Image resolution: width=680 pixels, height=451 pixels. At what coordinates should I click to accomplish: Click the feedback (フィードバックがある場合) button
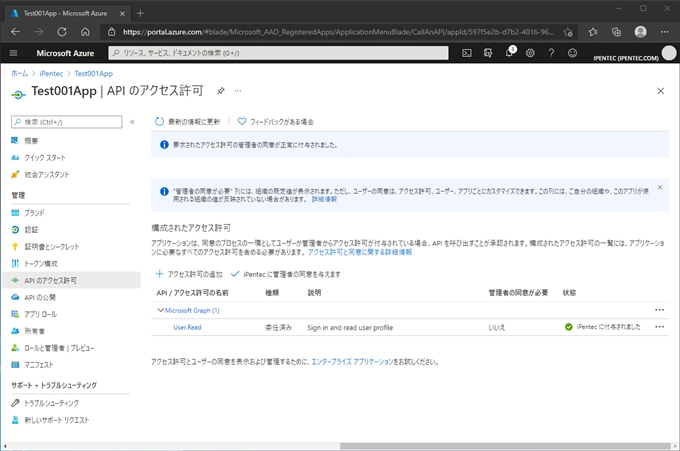pyautogui.click(x=275, y=122)
